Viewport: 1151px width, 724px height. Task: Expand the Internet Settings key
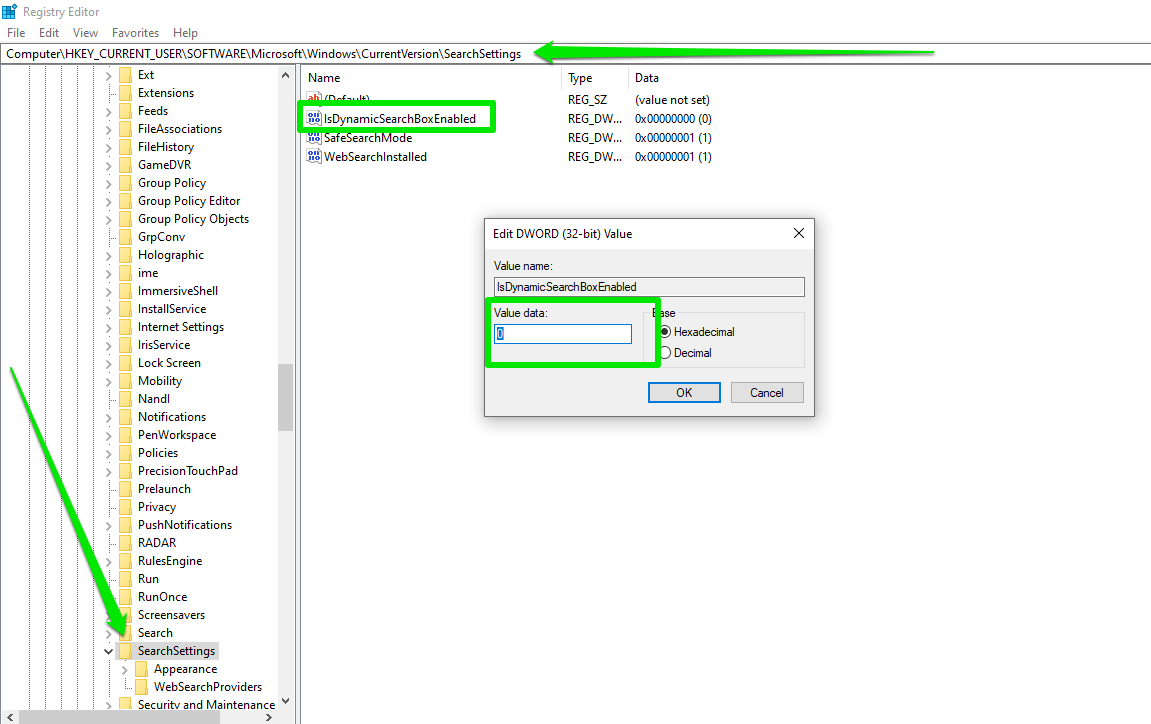click(109, 327)
